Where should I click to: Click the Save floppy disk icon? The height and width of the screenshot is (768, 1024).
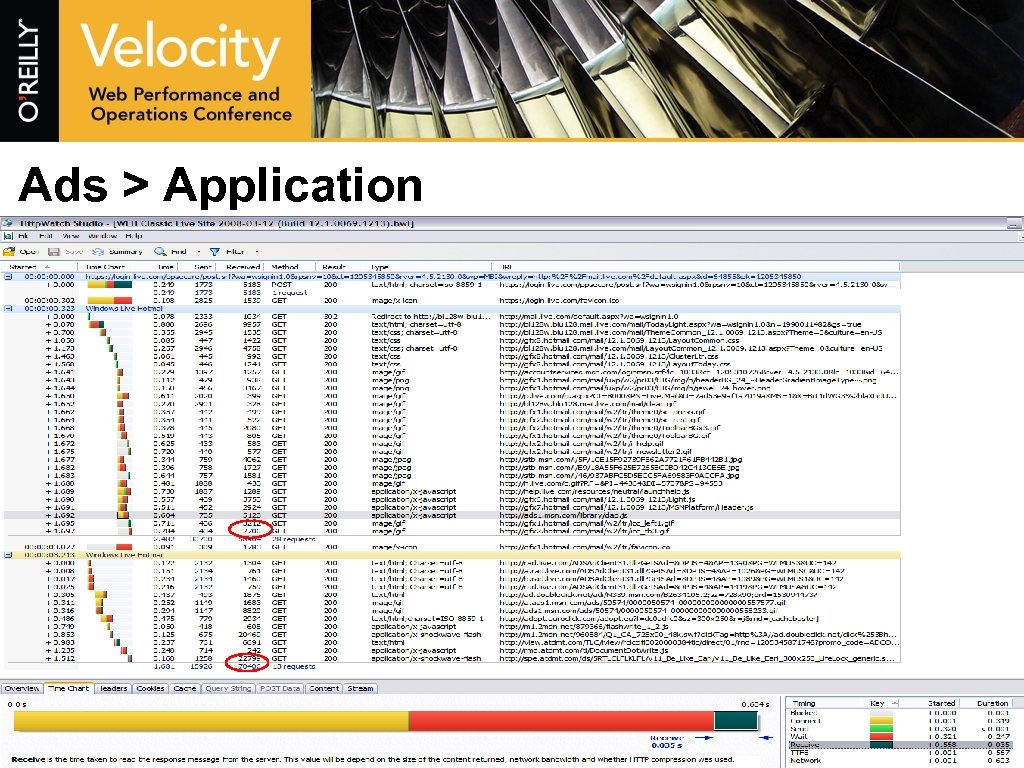[54, 251]
